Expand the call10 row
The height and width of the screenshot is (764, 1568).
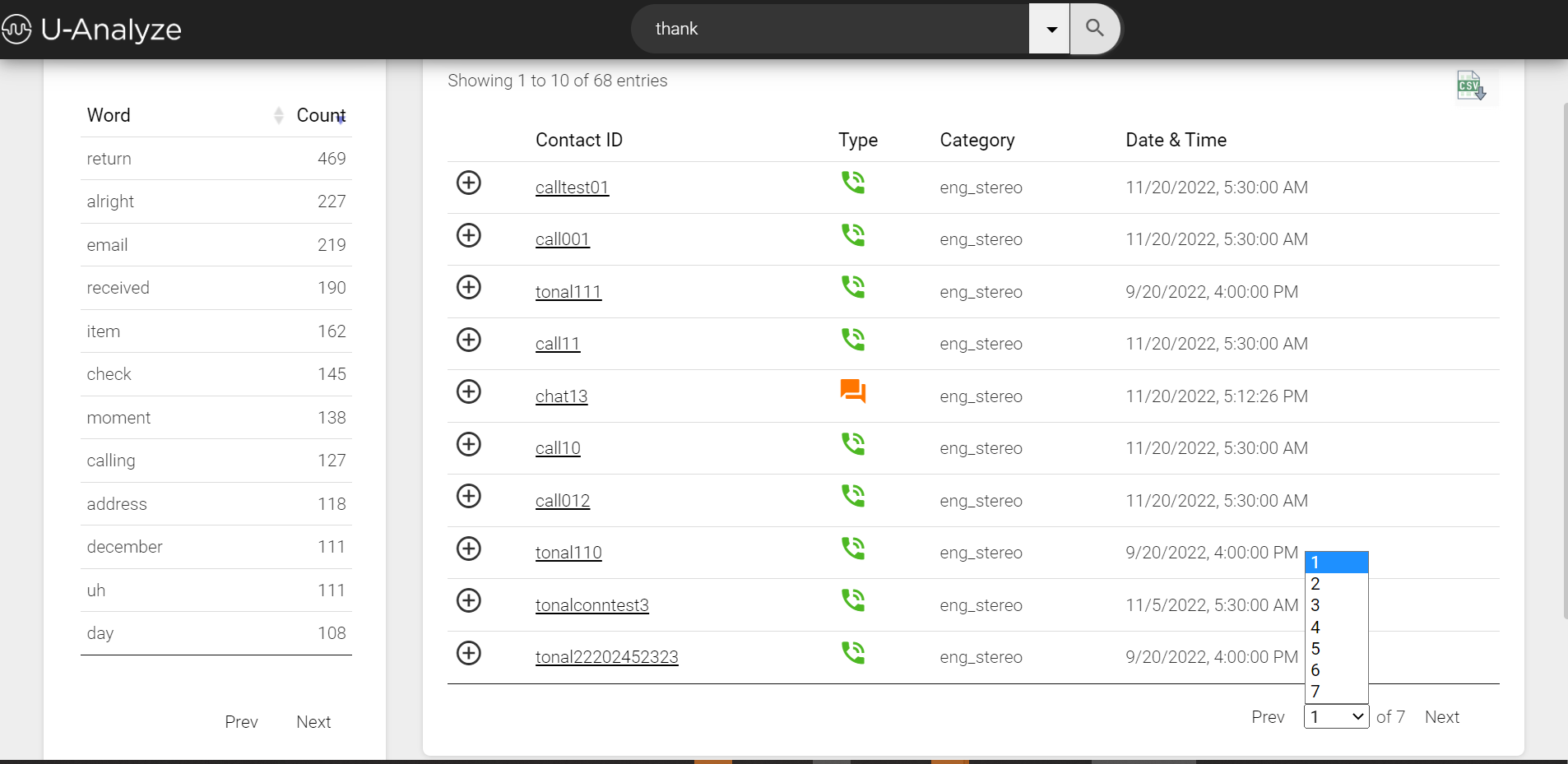pyautogui.click(x=469, y=444)
